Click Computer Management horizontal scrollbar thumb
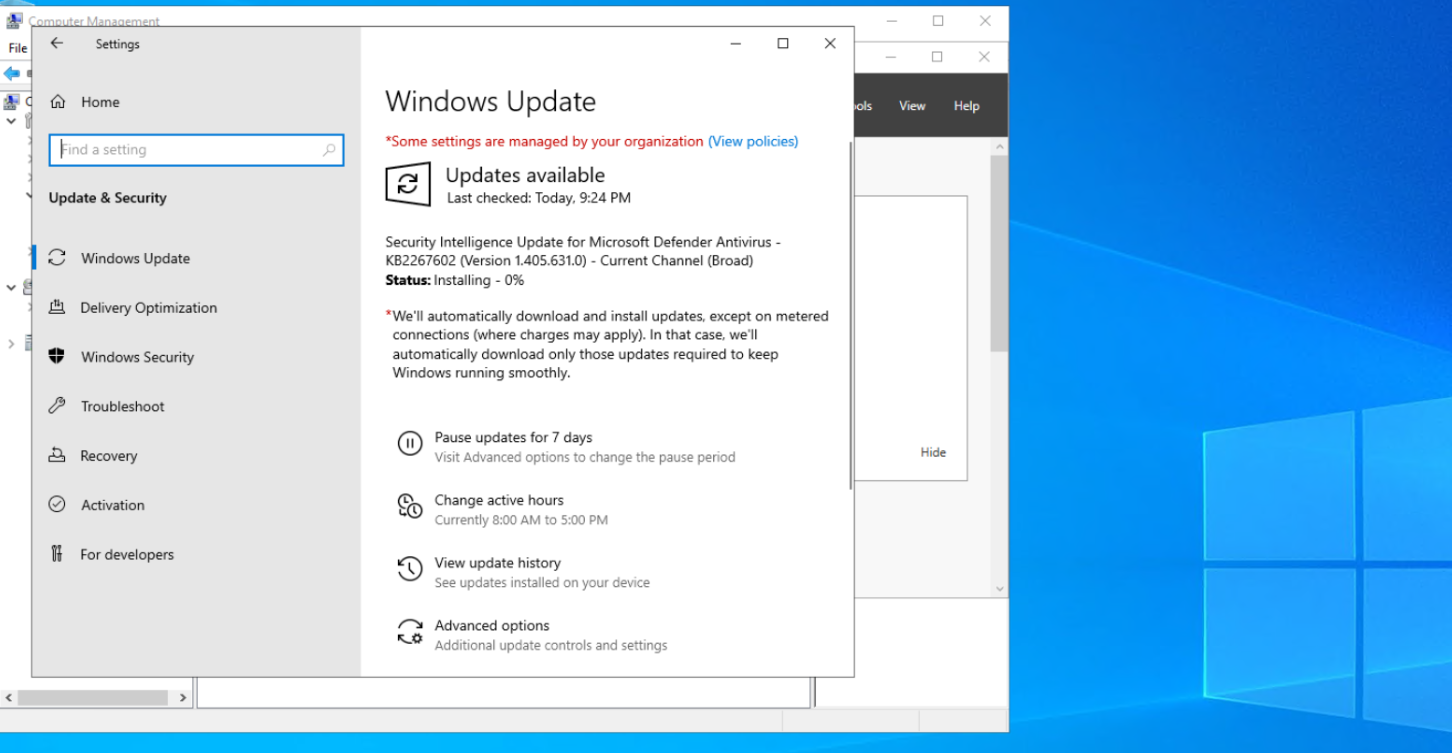 (x=93, y=698)
